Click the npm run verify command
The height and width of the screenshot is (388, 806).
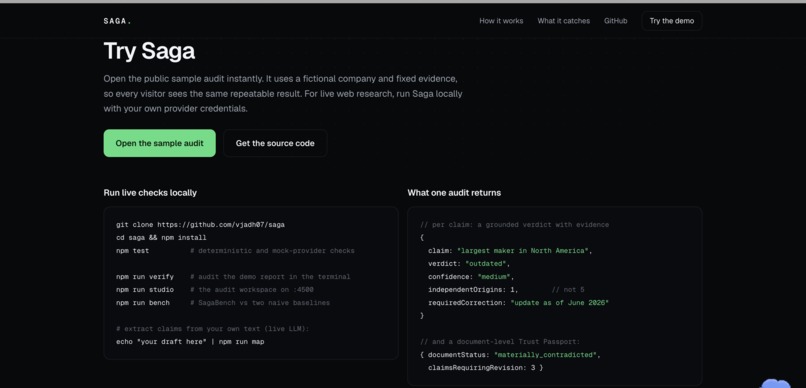pyautogui.click(x=144, y=276)
